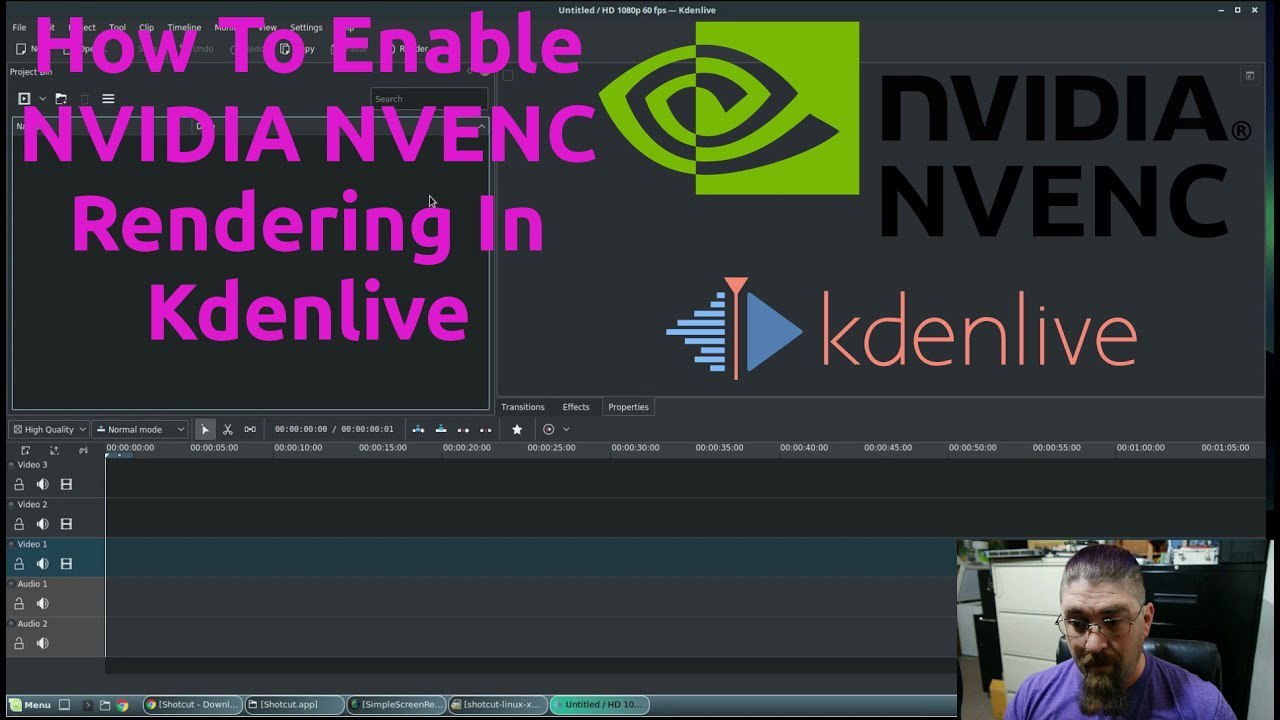Viewport: 1280px width, 720px height.
Task: Hide video on Video 3 track
Action: 66,484
